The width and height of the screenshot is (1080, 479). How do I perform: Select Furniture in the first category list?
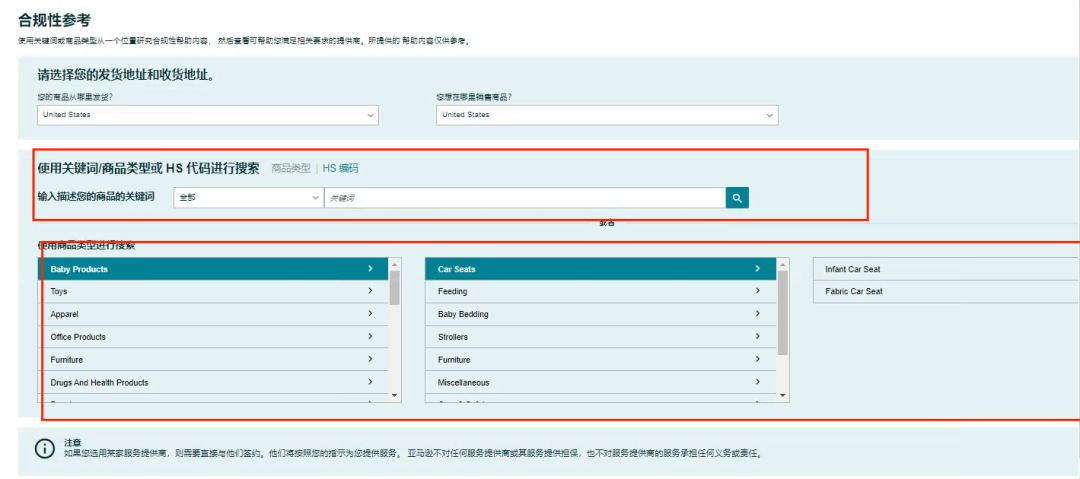coord(213,360)
